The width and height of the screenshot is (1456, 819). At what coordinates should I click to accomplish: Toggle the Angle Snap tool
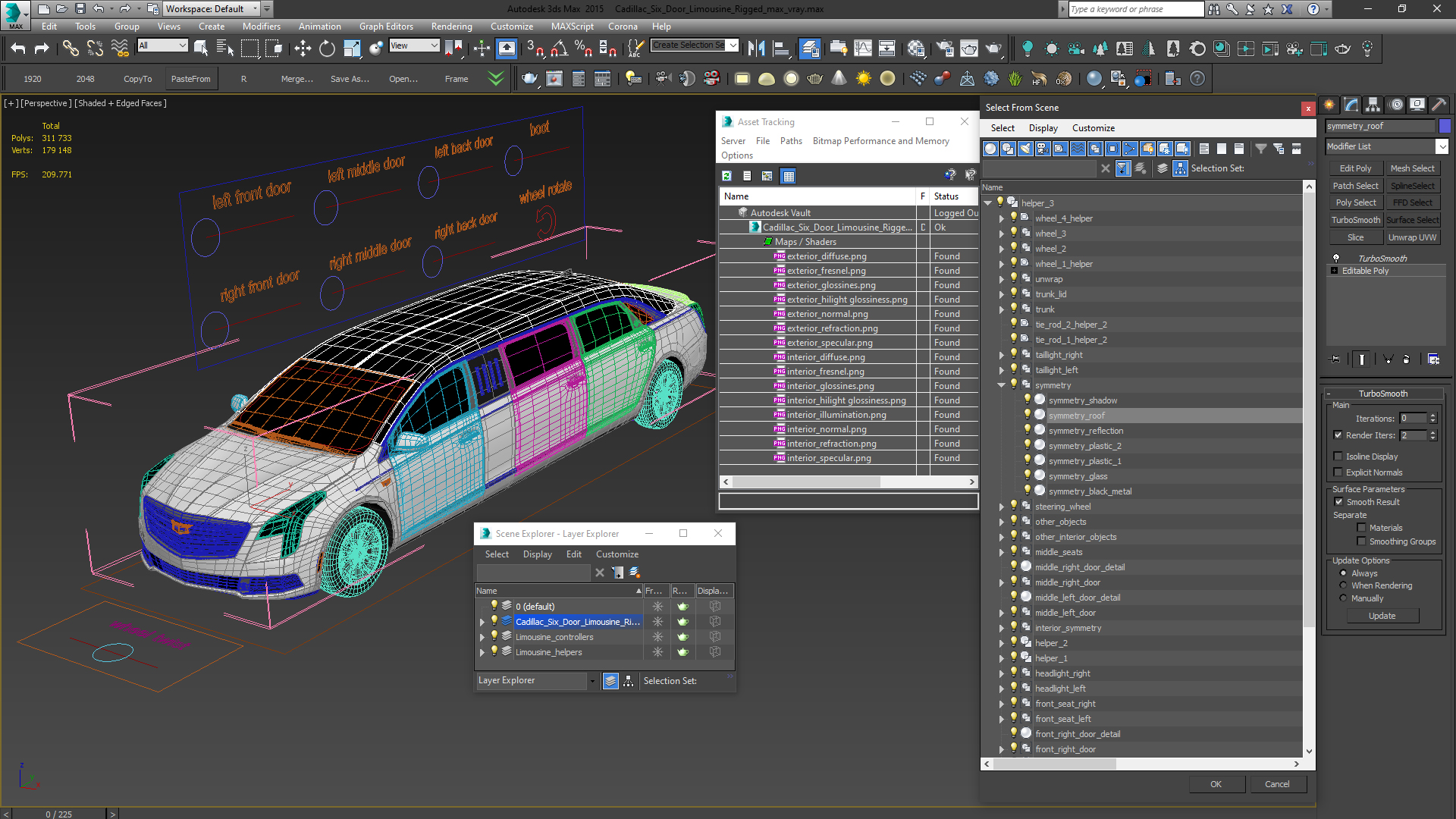(x=559, y=49)
